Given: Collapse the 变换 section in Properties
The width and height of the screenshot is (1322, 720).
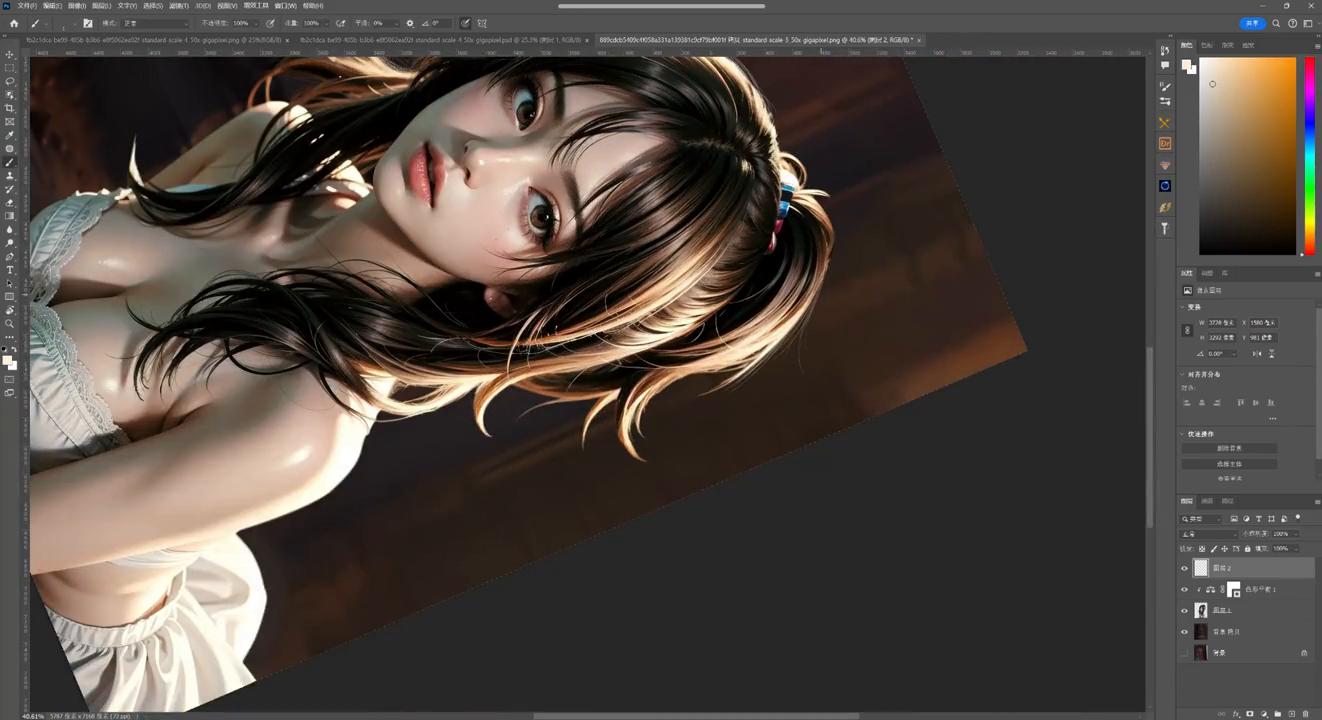Looking at the screenshot, I should pos(1184,307).
